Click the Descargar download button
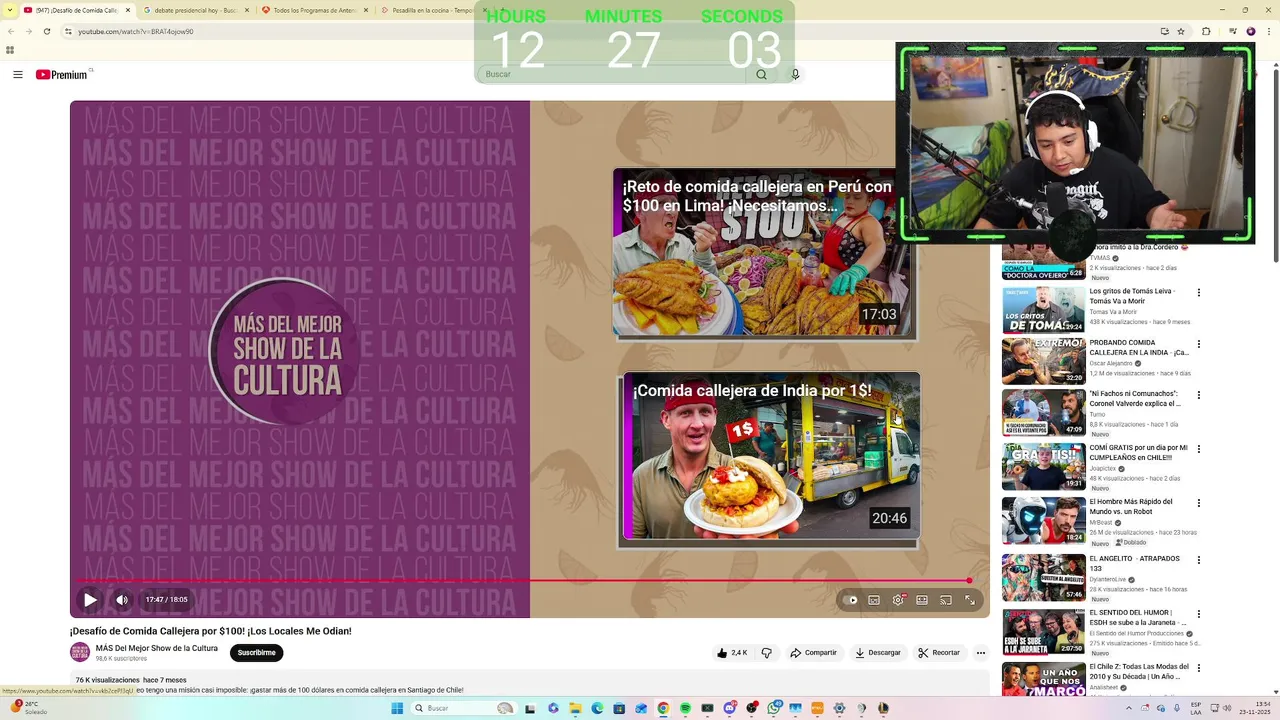The height and width of the screenshot is (720, 1280). (x=878, y=653)
